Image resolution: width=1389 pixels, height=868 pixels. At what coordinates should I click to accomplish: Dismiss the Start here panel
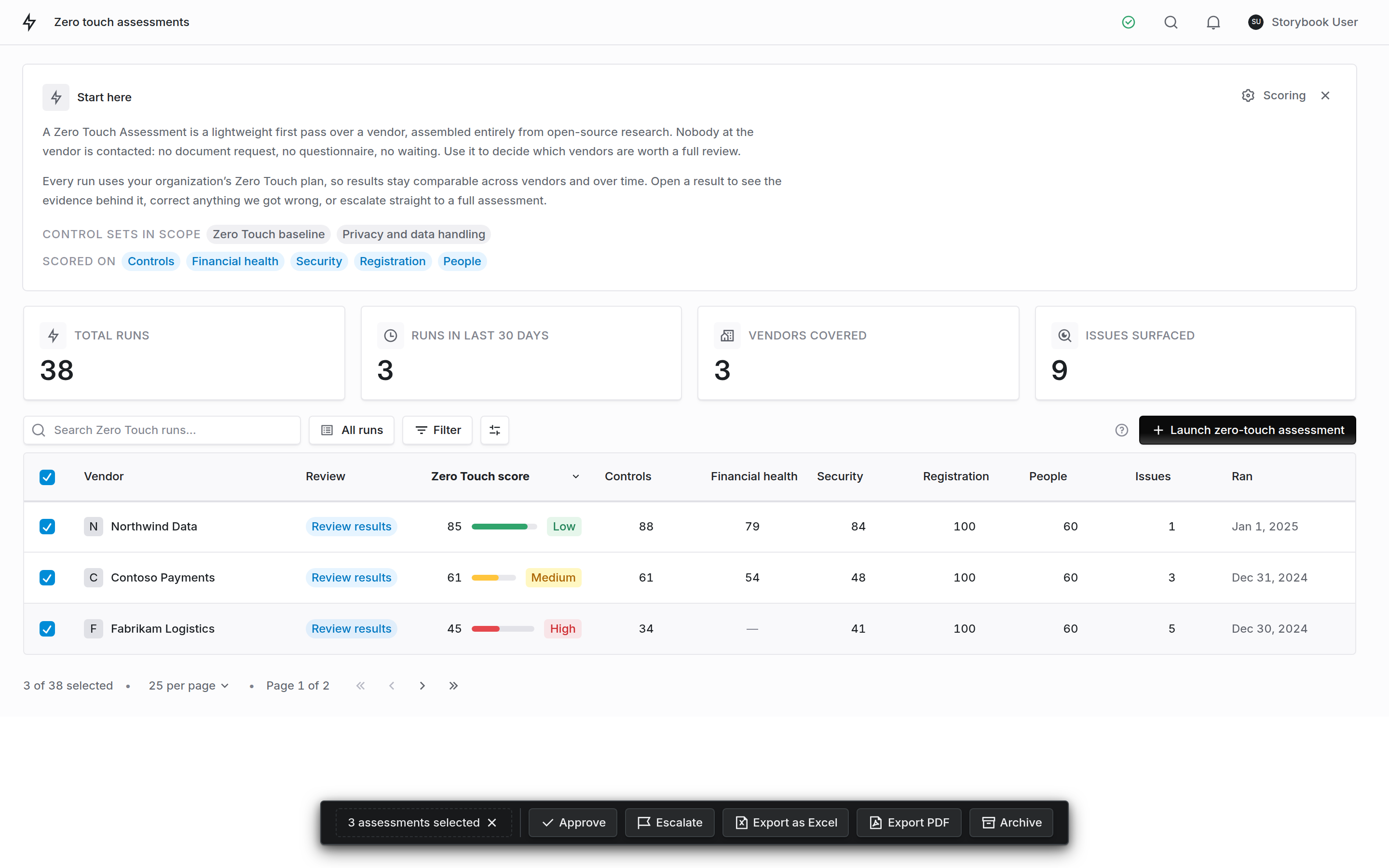[1325, 95]
